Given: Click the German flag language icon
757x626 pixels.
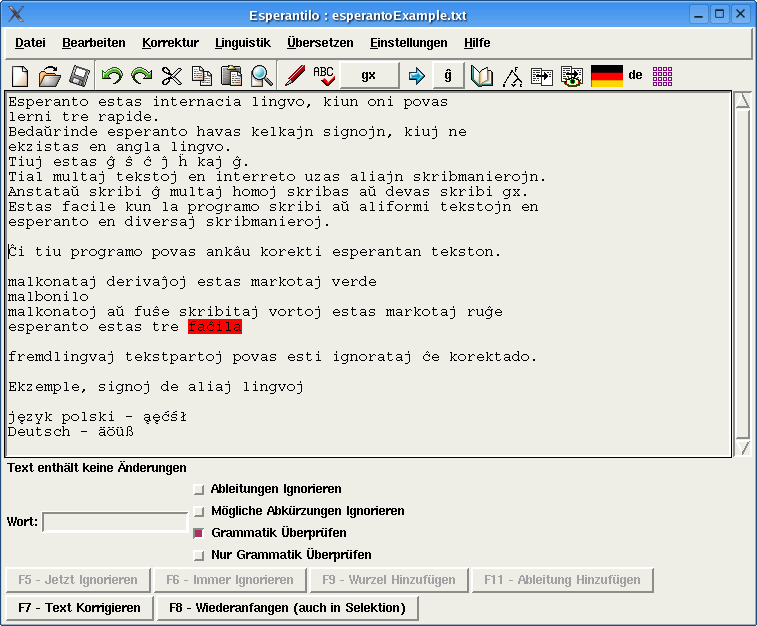Looking at the screenshot, I should click(607, 76).
